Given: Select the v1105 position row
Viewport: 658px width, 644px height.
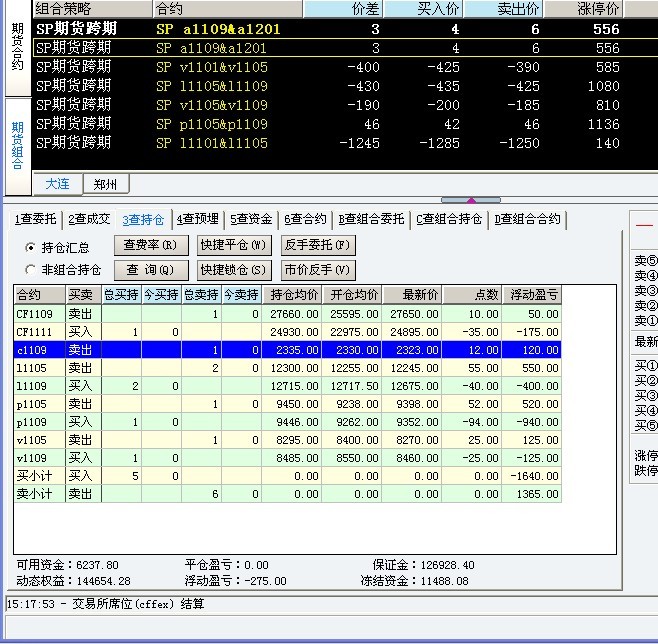Looking at the screenshot, I should pos(287,440).
